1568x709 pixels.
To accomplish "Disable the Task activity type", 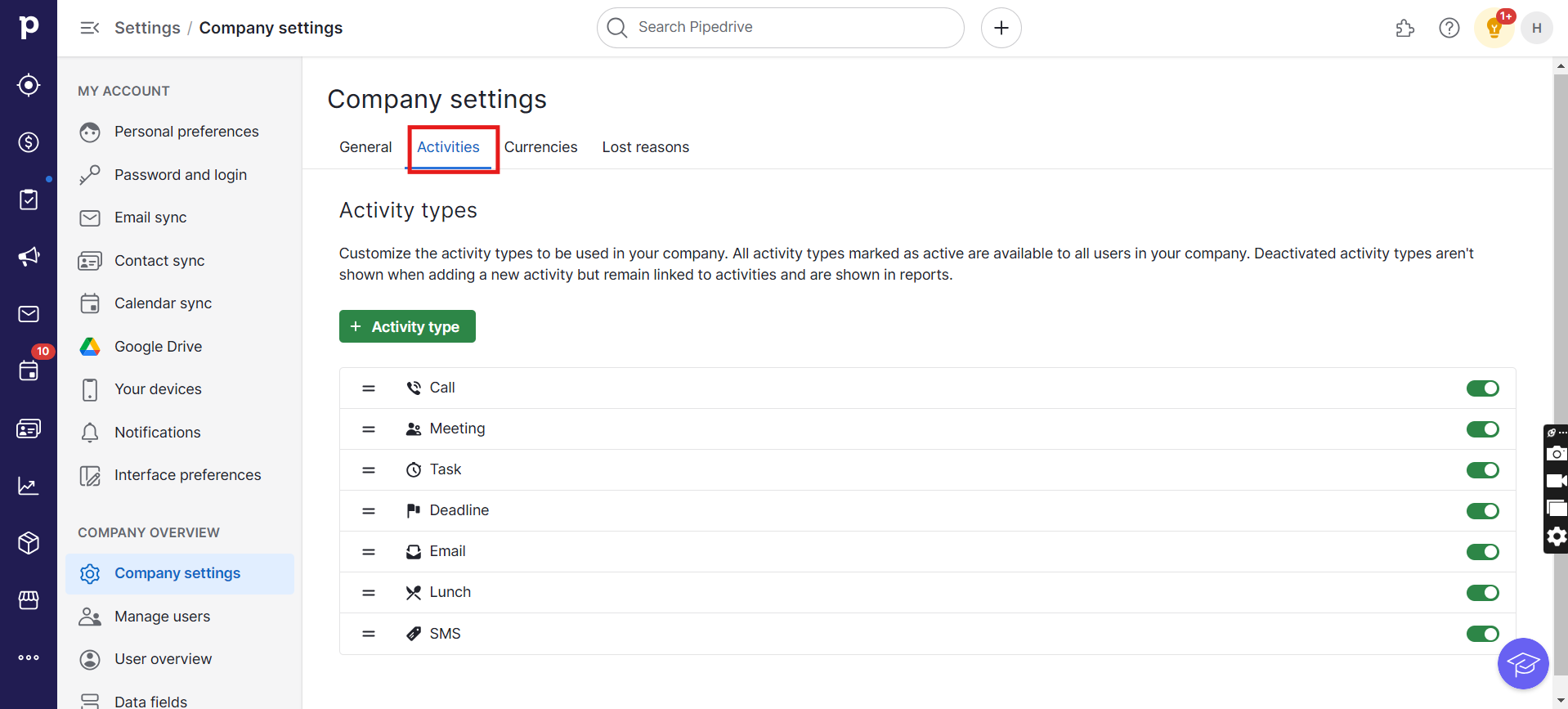I will [1482, 470].
